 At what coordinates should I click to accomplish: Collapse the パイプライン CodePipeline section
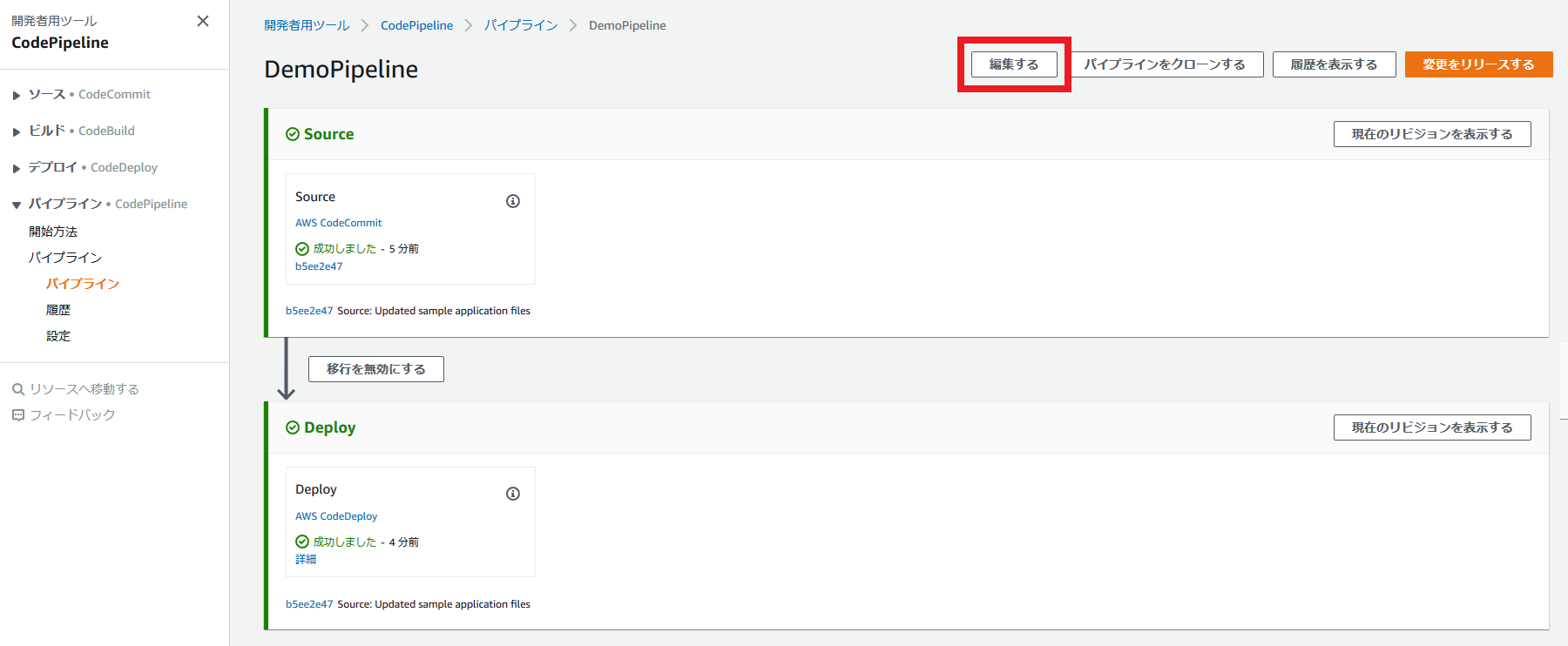[x=16, y=205]
